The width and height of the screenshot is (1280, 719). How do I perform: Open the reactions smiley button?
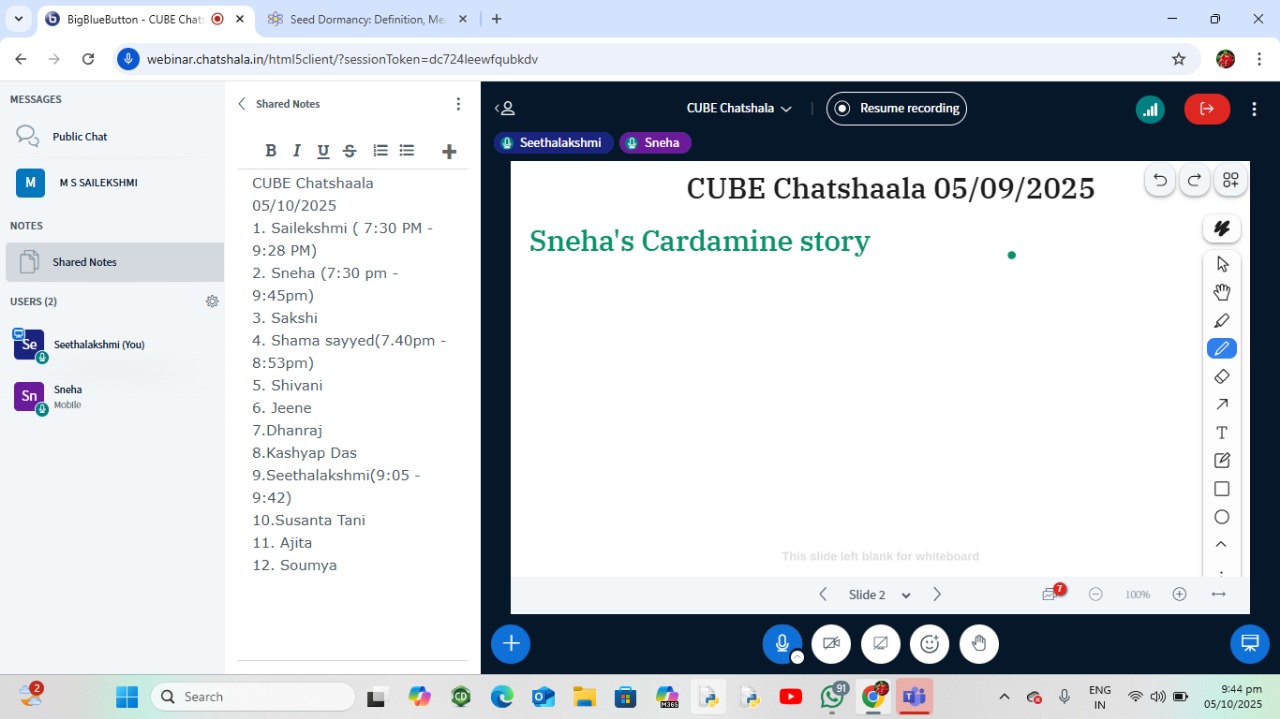tap(929, 644)
